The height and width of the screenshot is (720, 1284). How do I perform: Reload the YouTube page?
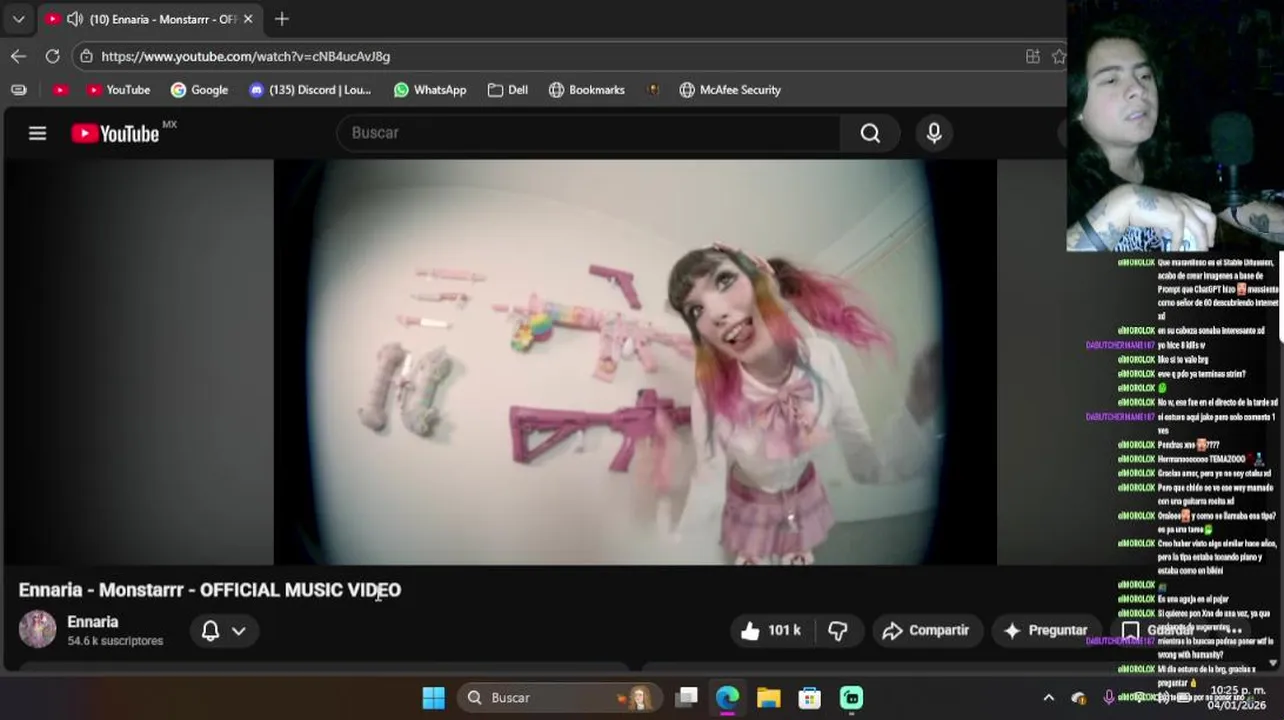click(x=52, y=56)
